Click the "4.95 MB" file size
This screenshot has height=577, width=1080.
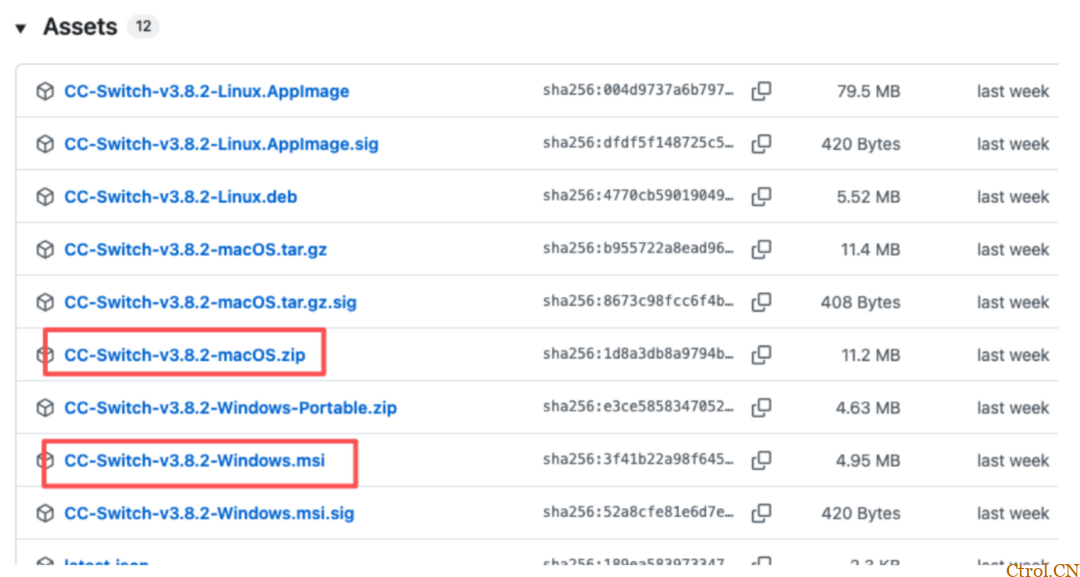point(868,461)
